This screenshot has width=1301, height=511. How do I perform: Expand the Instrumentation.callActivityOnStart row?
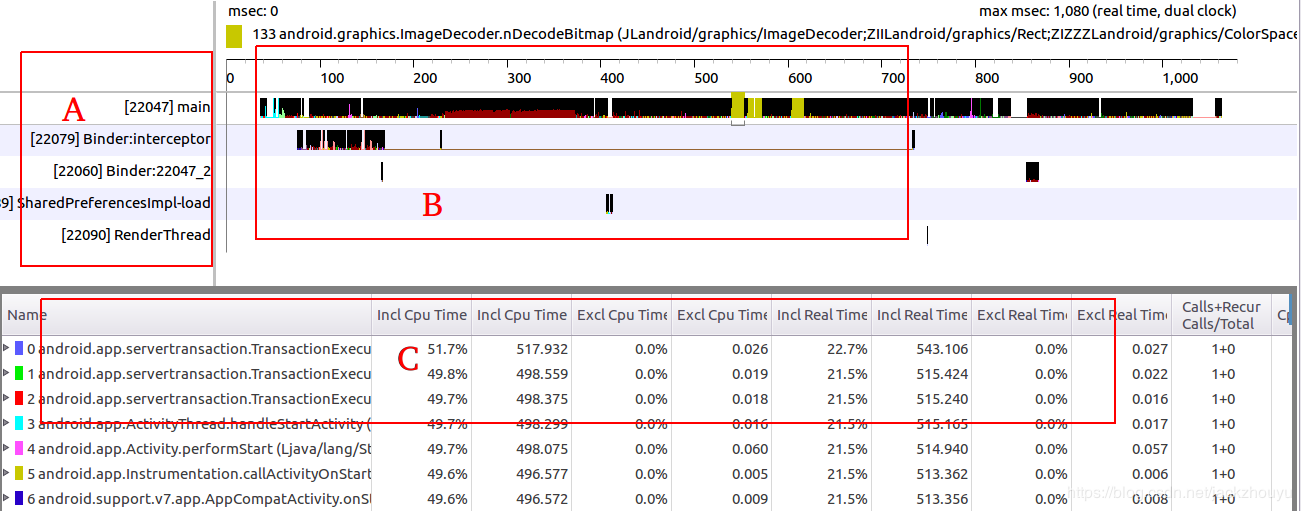[7, 474]
